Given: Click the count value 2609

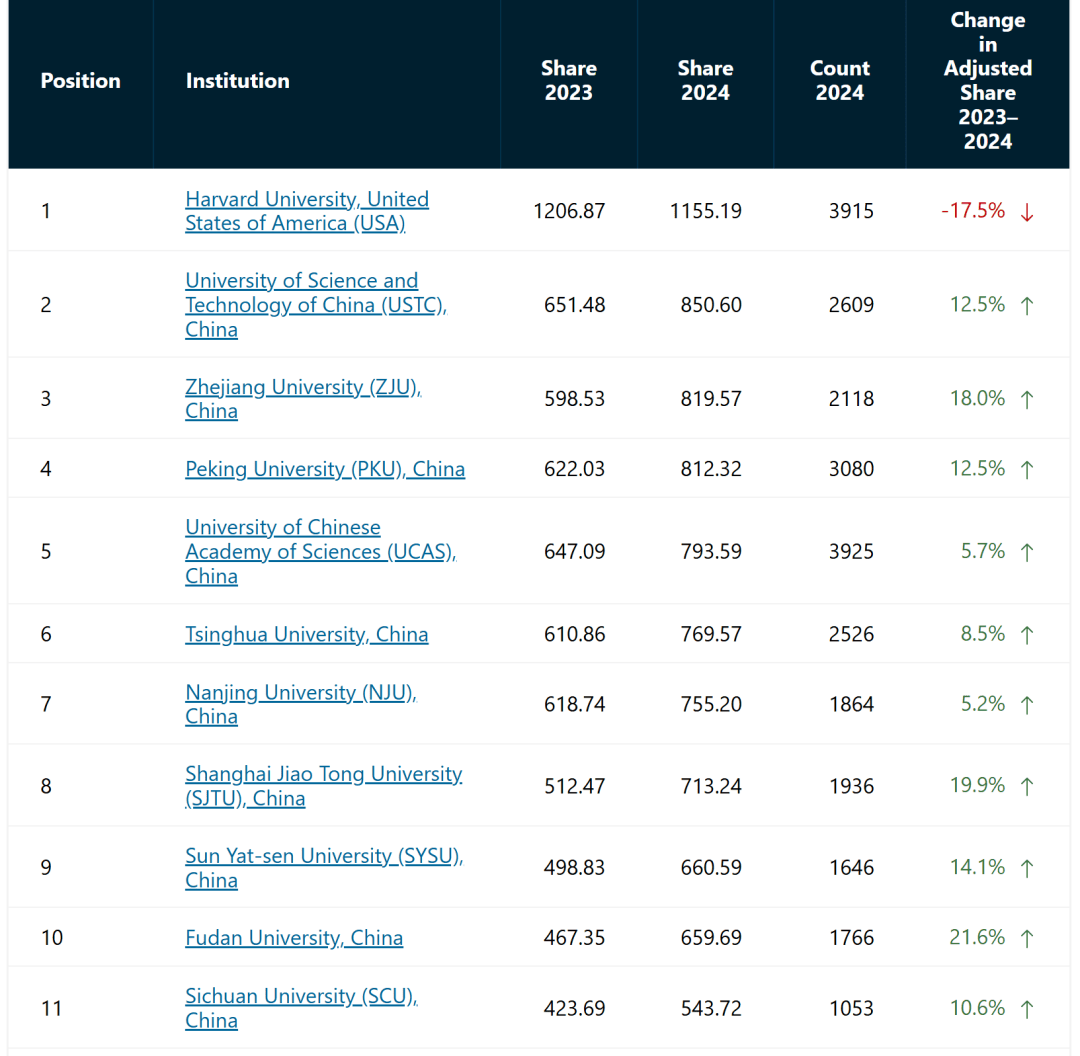Looking at the screenshot, I should click(x=851, y=304).
